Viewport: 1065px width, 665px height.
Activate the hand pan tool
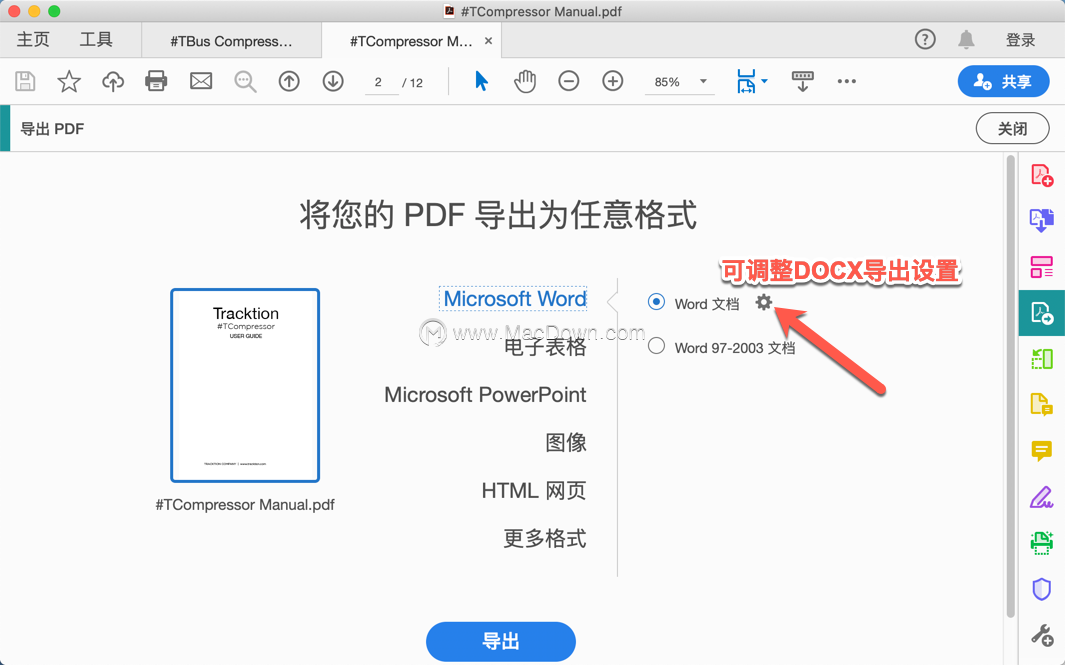coord(524,82)
